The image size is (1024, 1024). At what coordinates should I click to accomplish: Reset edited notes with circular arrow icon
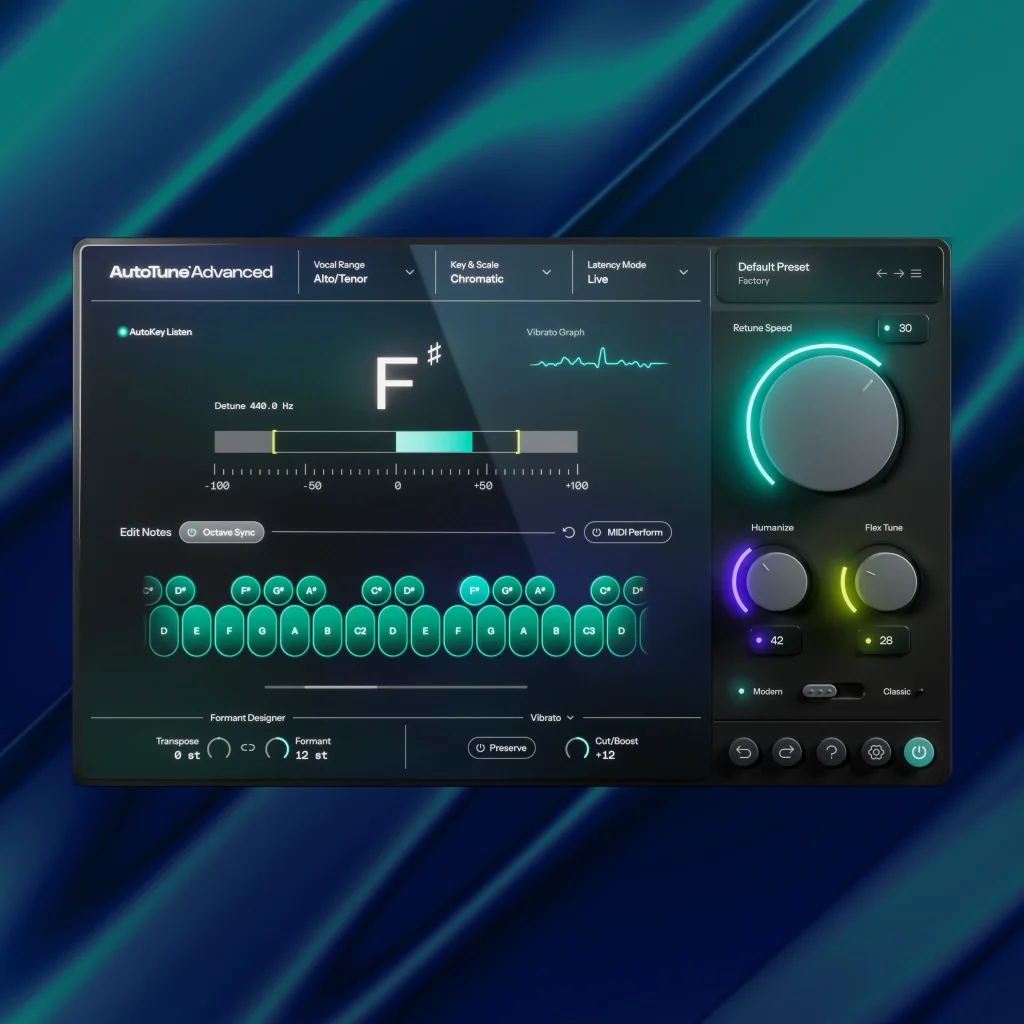(569, 532)
